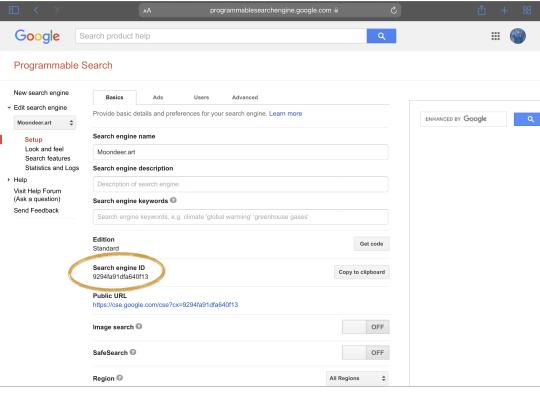The height and width of the screenshot is (405, 540).
Task: Click Copy to clipboard button
Action: click(x=362, y=272)
